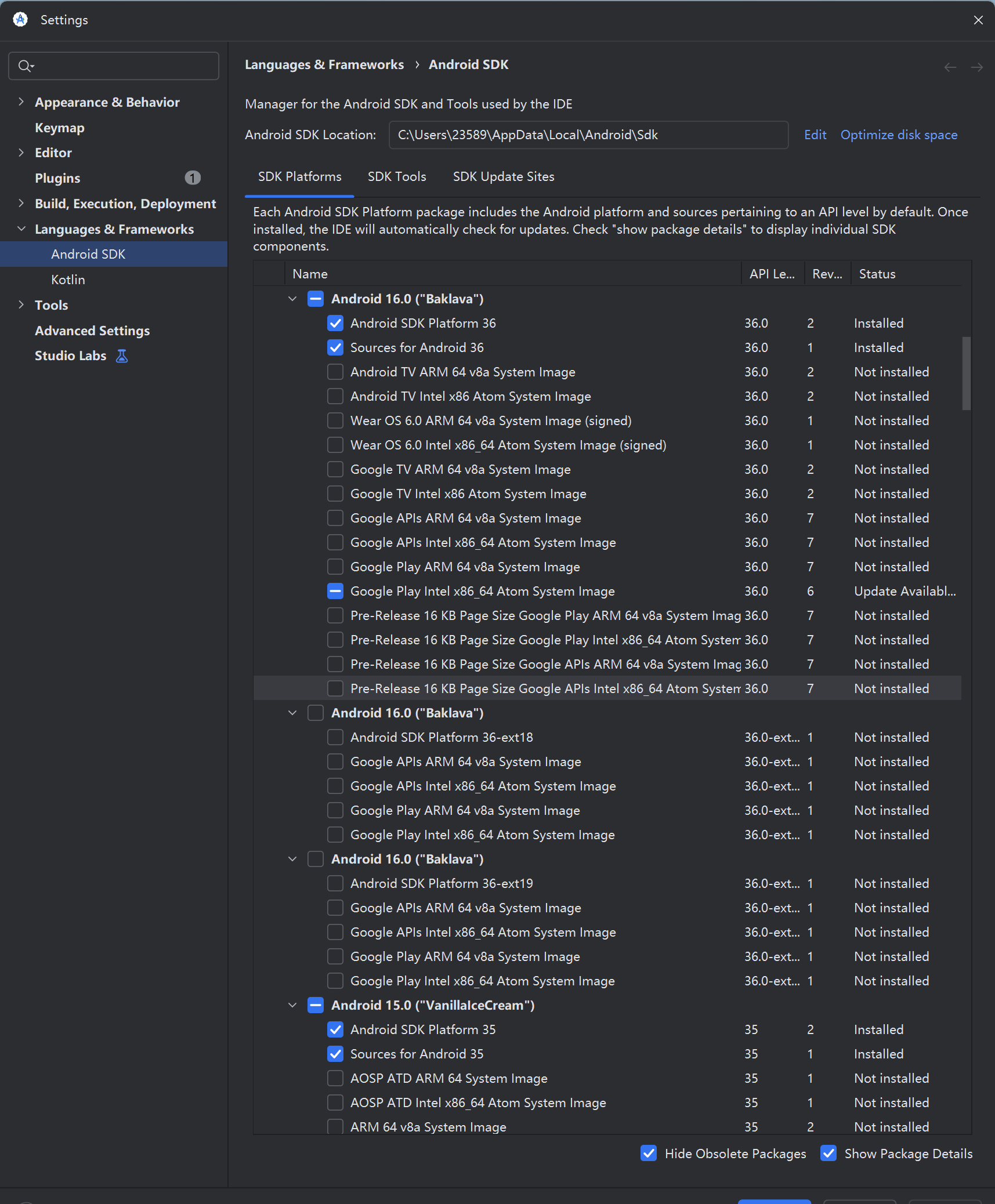
Task: Collapse Languages & Frameworks section
Action: tap(21, 229)
